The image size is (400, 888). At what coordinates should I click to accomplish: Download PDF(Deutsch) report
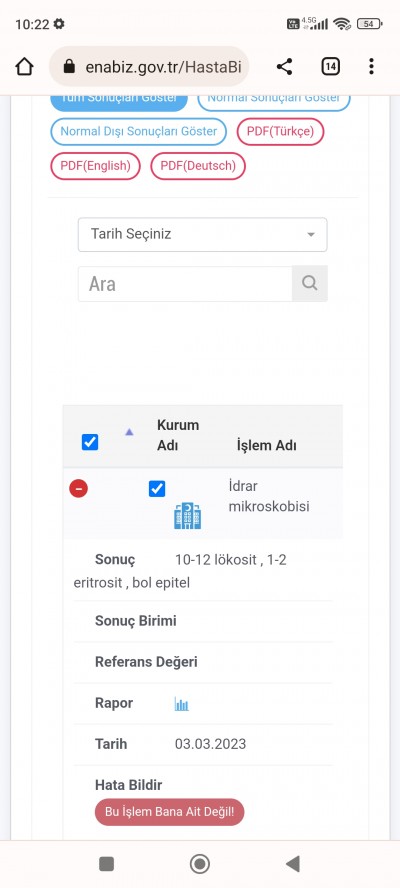click(198, 166)
